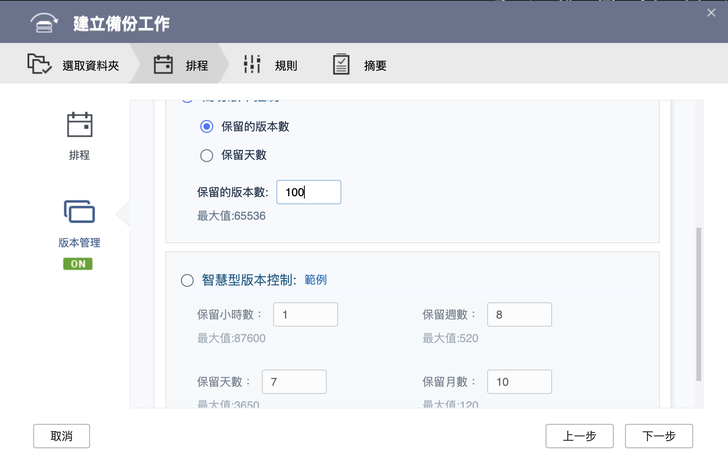Click the vertical scrollbar in settings panel
The width and height of the screenshot is (728, 462).
tap(698, 300)
